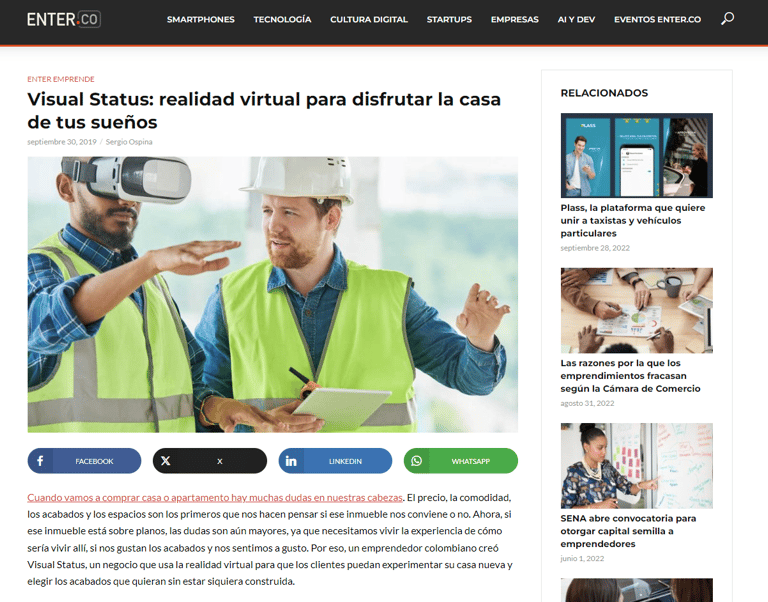Open the search magnifier icon in header
The height and width of the screenshot is (602, 768).
(727, 19)
